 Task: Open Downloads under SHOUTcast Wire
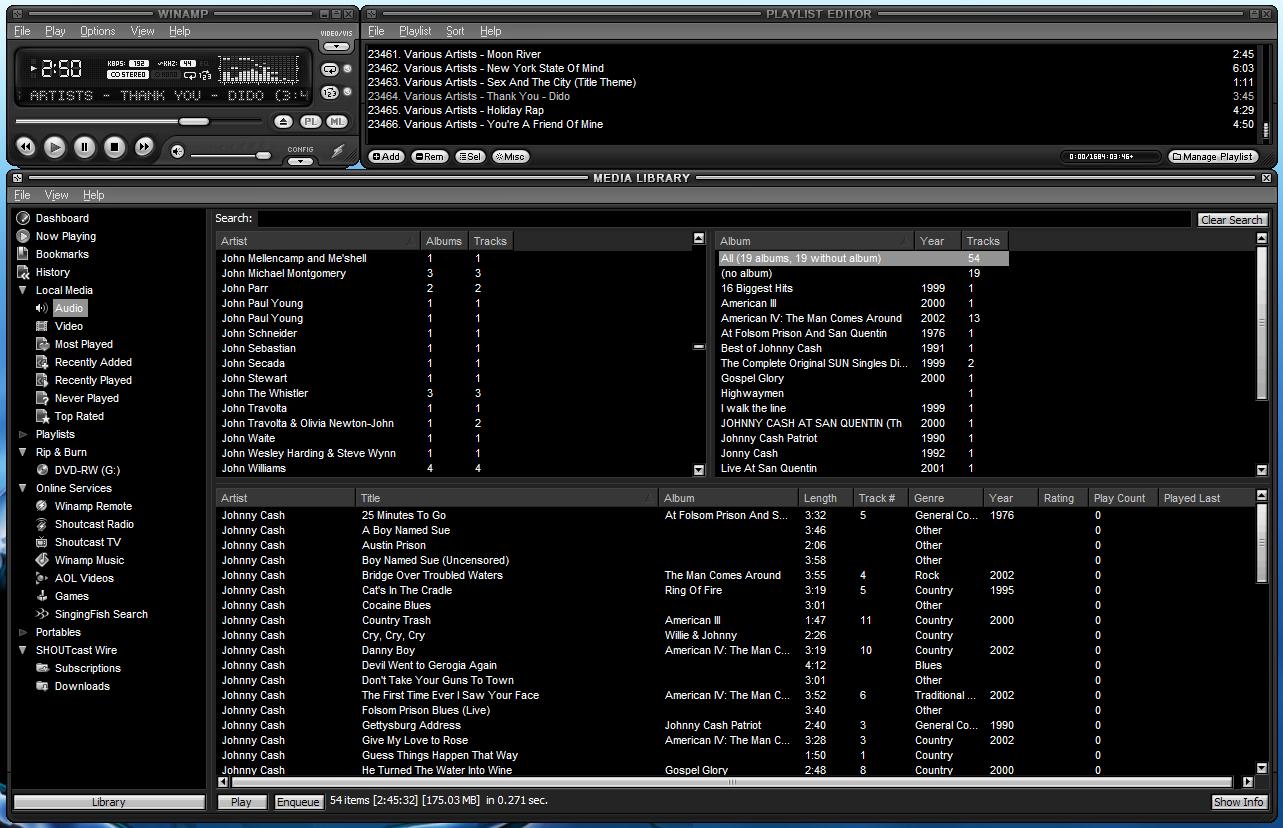point(82,686)
